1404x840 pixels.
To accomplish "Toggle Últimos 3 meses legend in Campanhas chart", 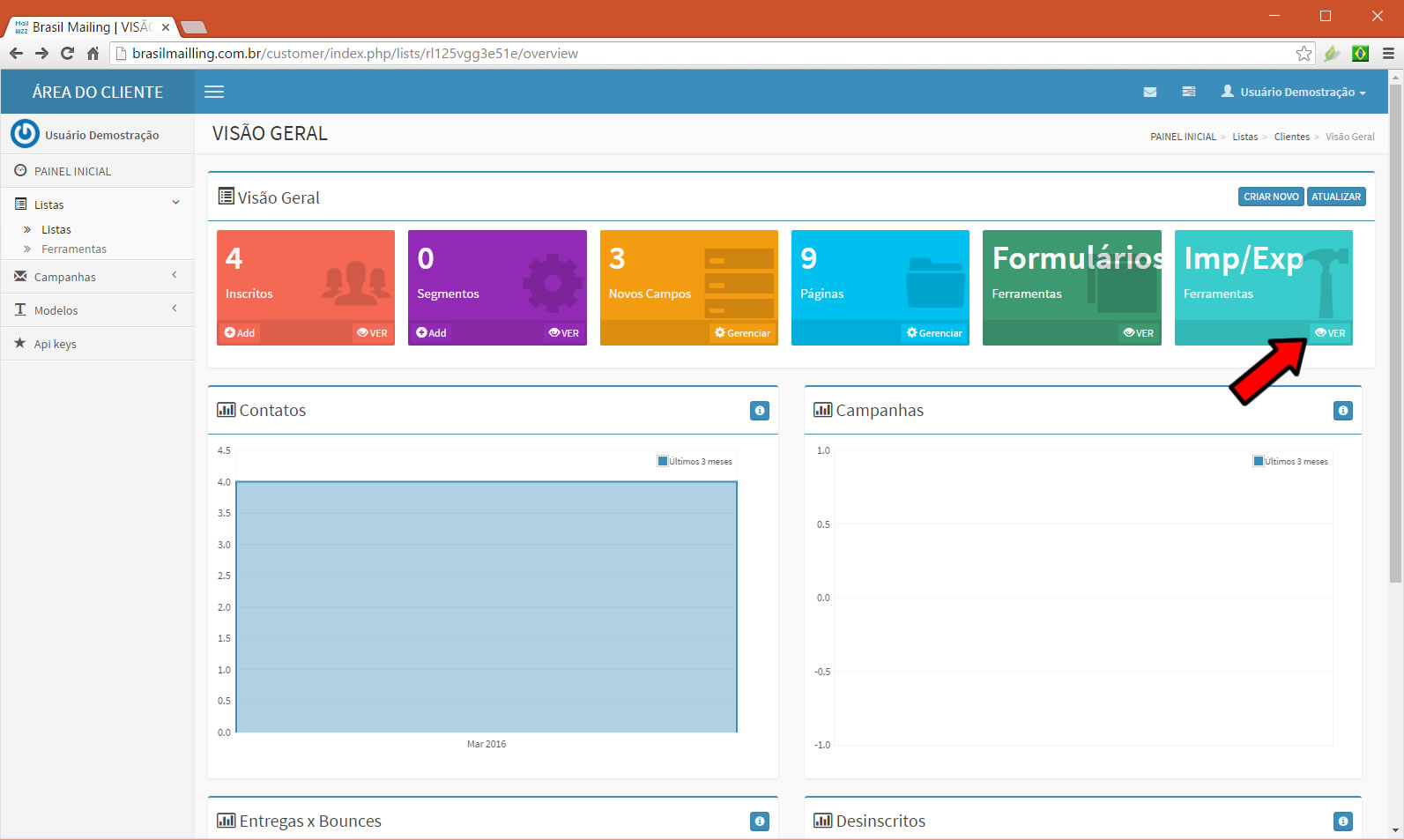I will (x=1290, y=461).
